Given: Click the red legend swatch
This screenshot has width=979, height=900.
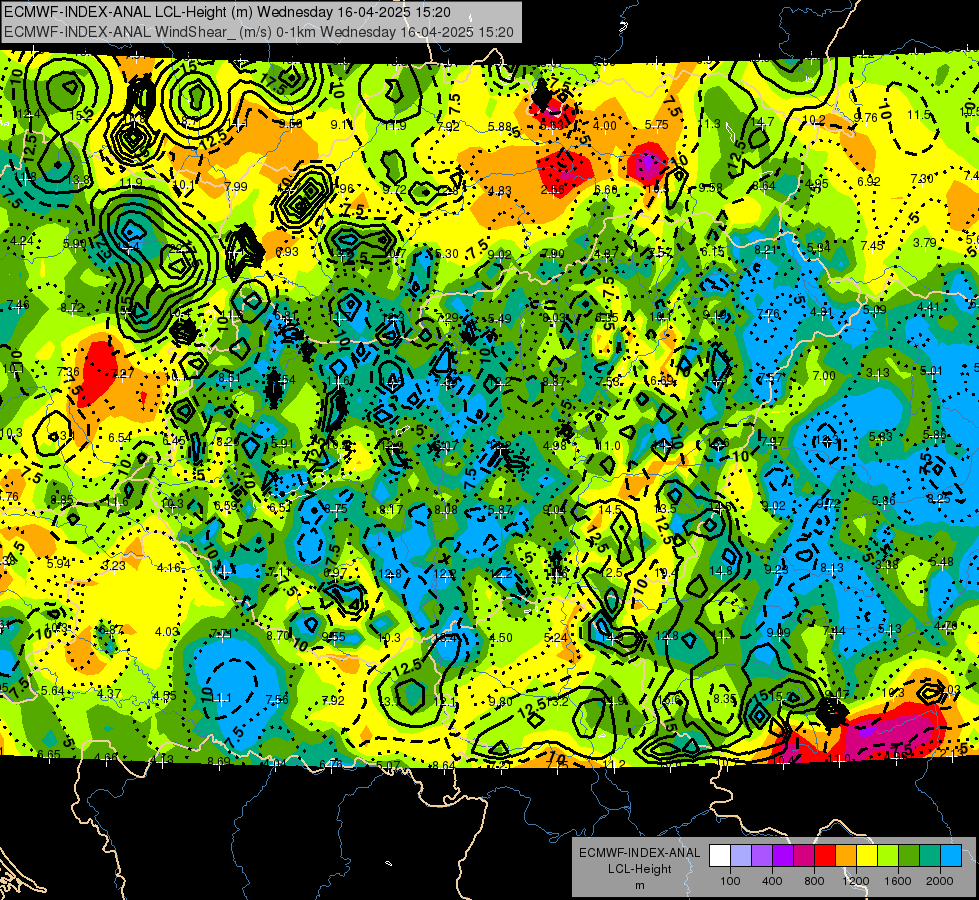Looking at the screenshot, I should (x=825, y=856).
